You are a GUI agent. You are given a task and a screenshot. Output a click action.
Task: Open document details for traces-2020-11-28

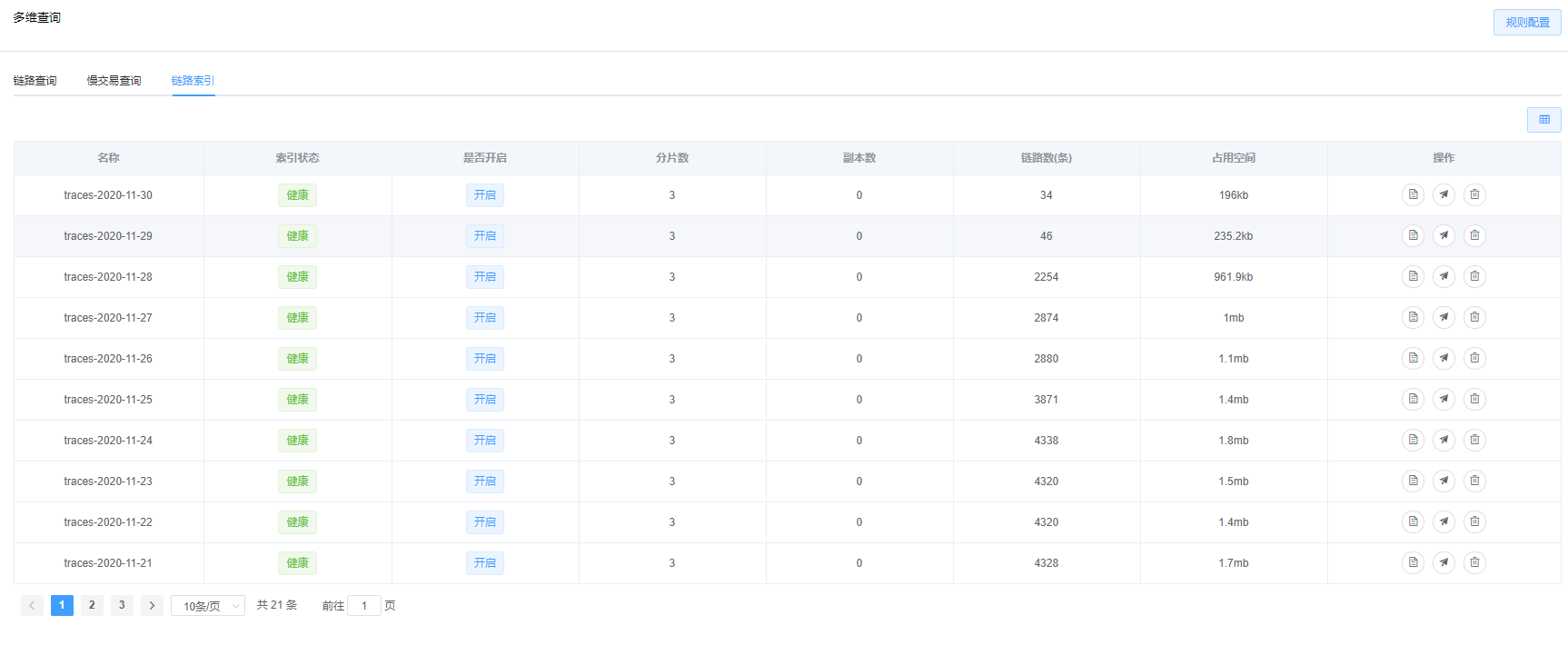click(1413, 276)
